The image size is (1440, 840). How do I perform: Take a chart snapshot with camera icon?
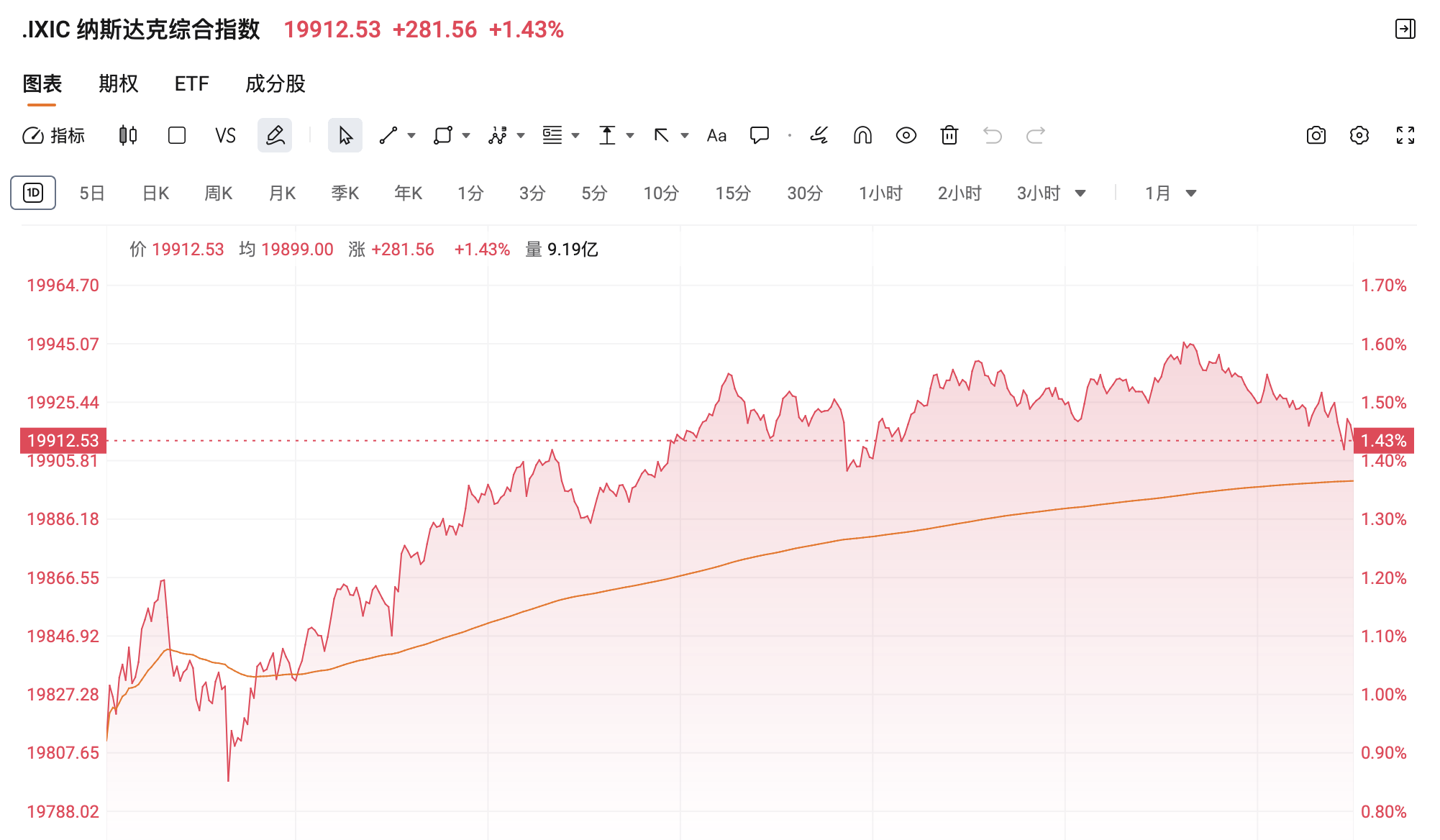[1316, 135]
